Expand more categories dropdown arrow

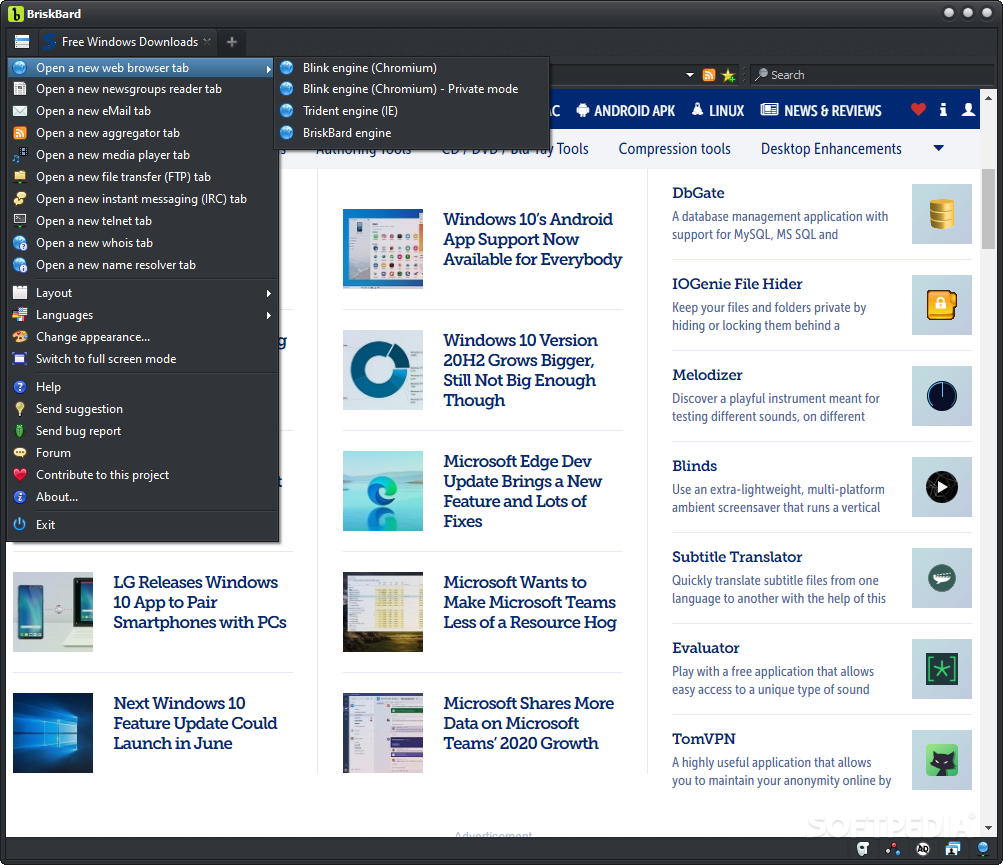tap(938, 148)
